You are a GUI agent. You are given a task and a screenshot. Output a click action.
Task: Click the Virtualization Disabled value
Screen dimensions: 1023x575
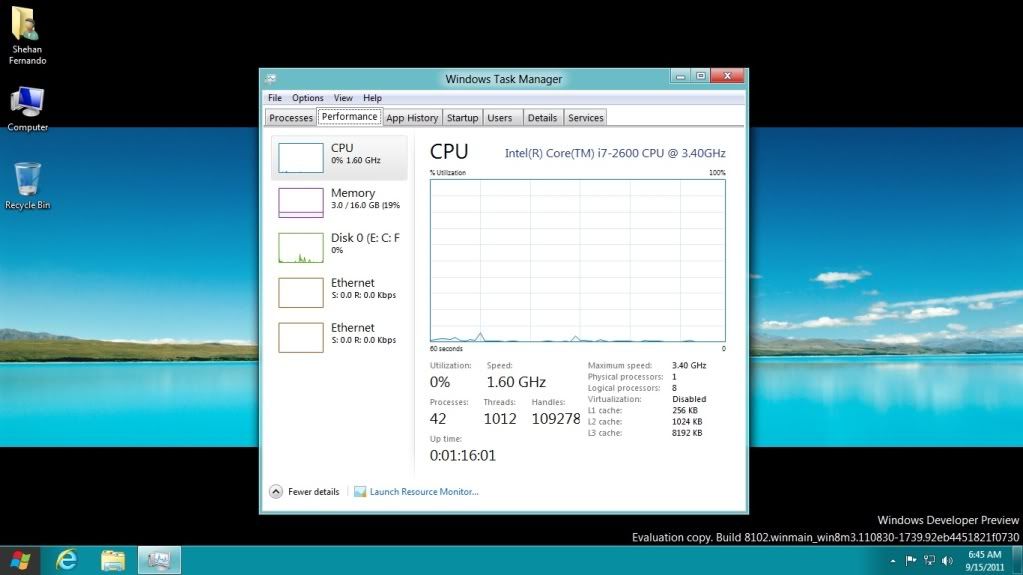click(689, 399)
